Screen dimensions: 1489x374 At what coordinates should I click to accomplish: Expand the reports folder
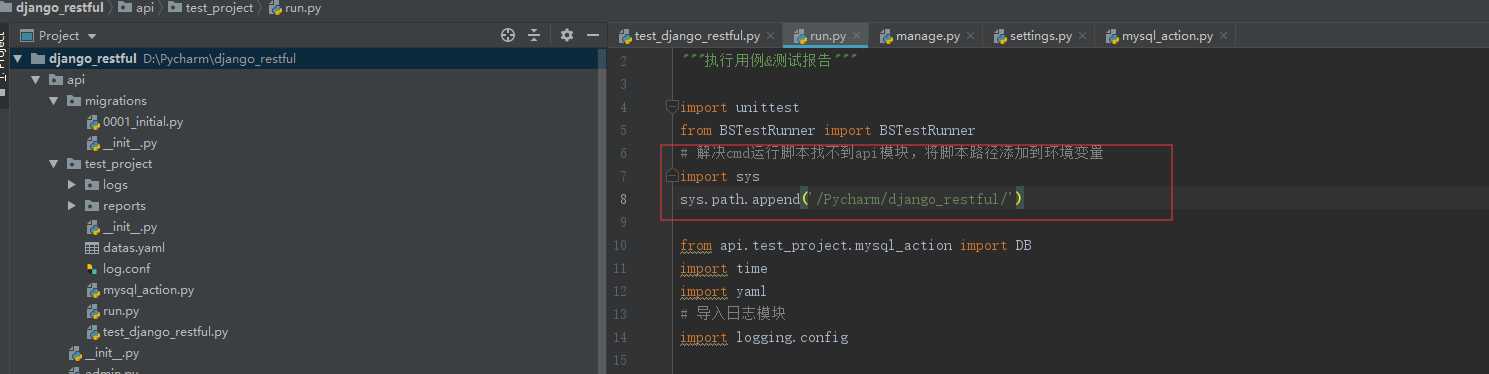pyautogui.click(x=72, y=205)
